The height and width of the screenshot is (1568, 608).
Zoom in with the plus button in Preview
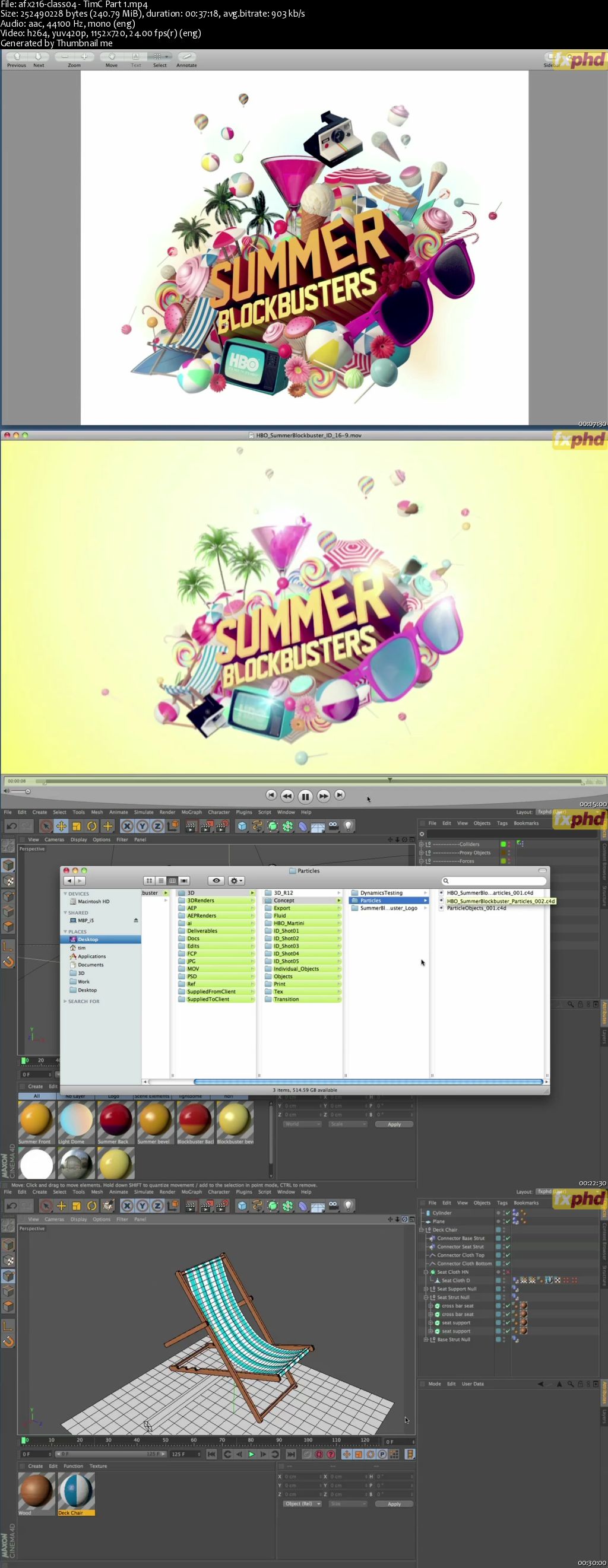pyautogui.click(x=84, y=56)
